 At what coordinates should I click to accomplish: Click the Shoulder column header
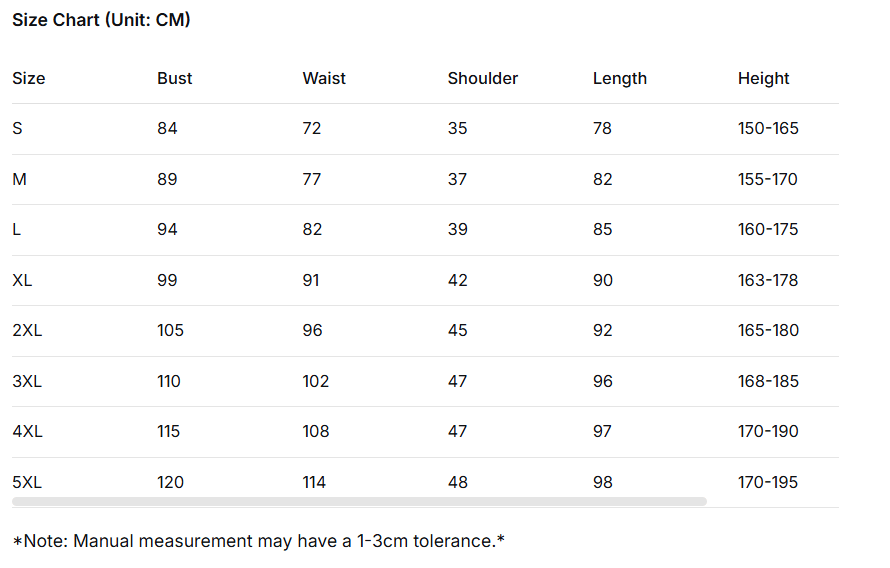[483, 78]
